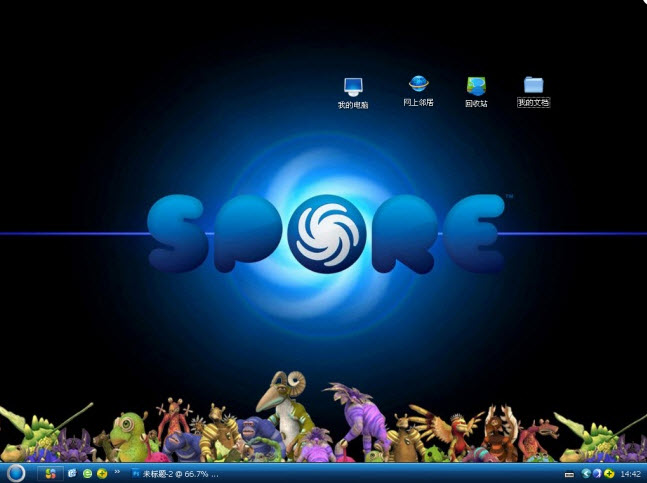Click the yellow plus system tray icon
This screenshot has height=483, width=647.
tap(609, 474)
